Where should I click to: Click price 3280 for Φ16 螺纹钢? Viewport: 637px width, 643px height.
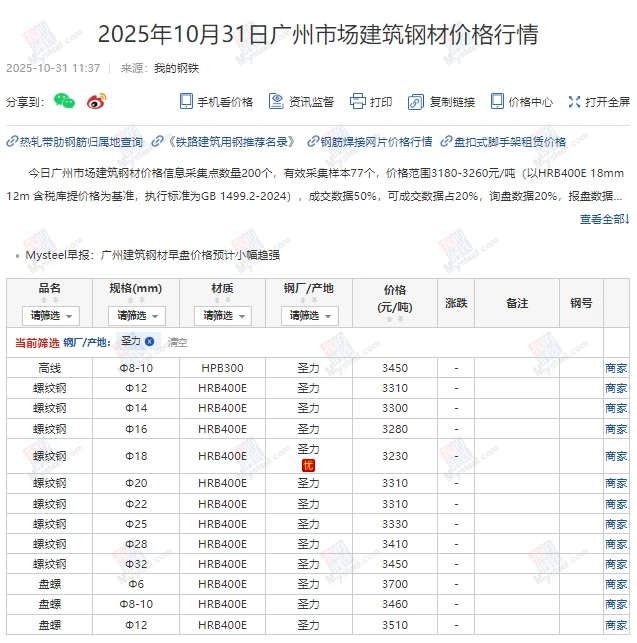coord(395,429)
